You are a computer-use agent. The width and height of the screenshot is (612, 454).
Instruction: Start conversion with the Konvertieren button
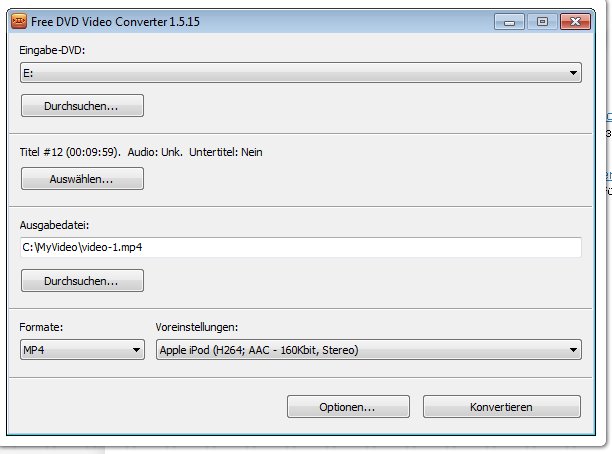pos(501,407)
